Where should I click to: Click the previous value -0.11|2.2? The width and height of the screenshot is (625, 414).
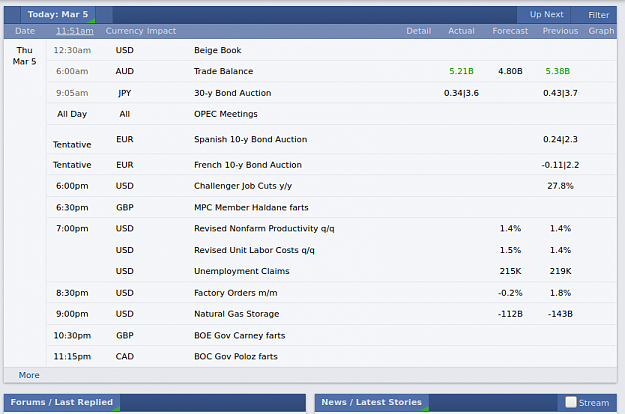pyautogui.click(x=560, y=165)
